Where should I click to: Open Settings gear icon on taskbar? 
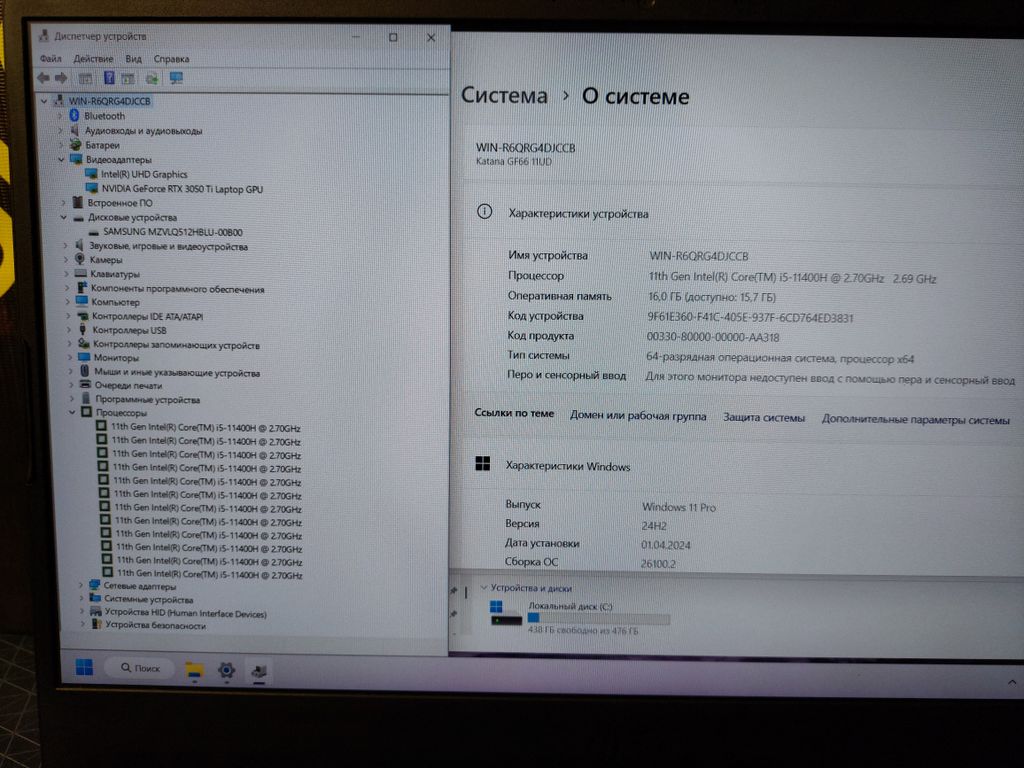coord(227,670)
